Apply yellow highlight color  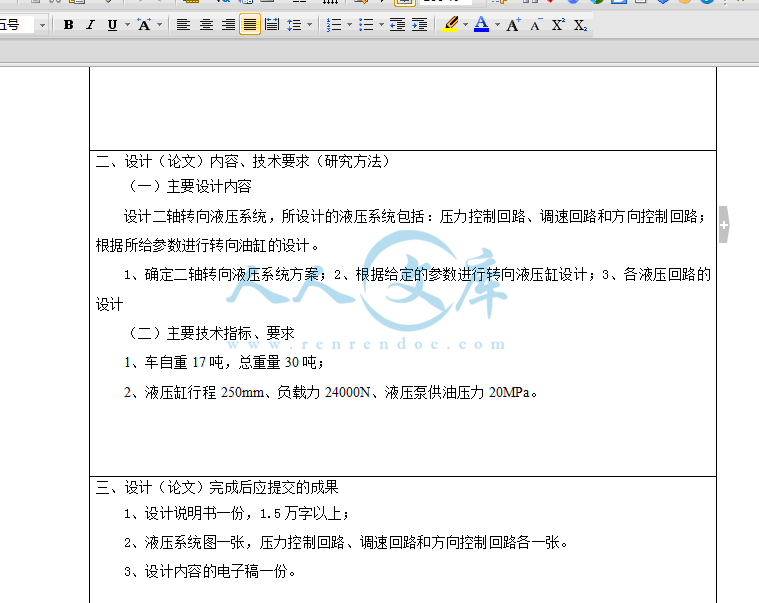click(450, 24)
